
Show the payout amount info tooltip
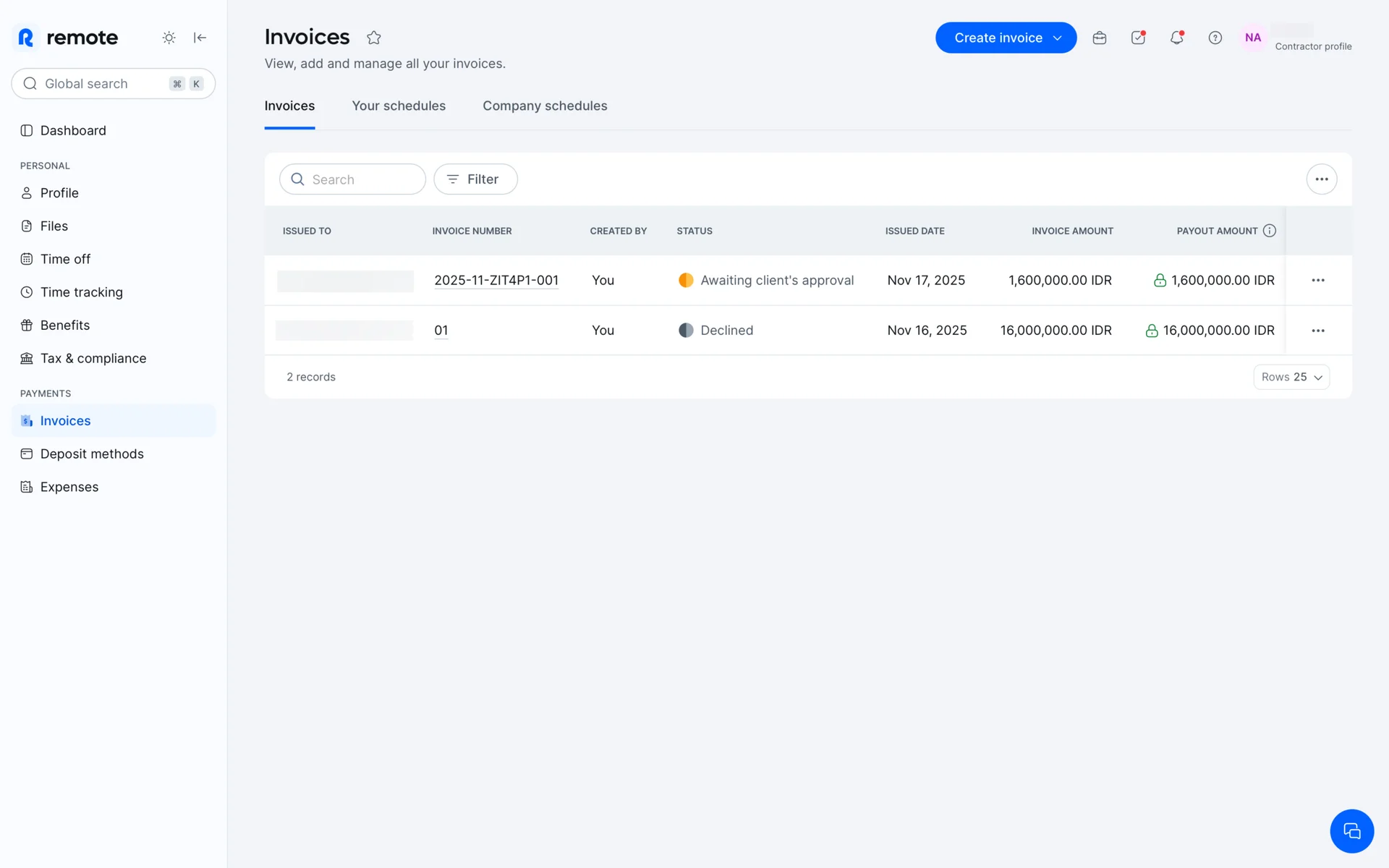[x=1269, y=231]
